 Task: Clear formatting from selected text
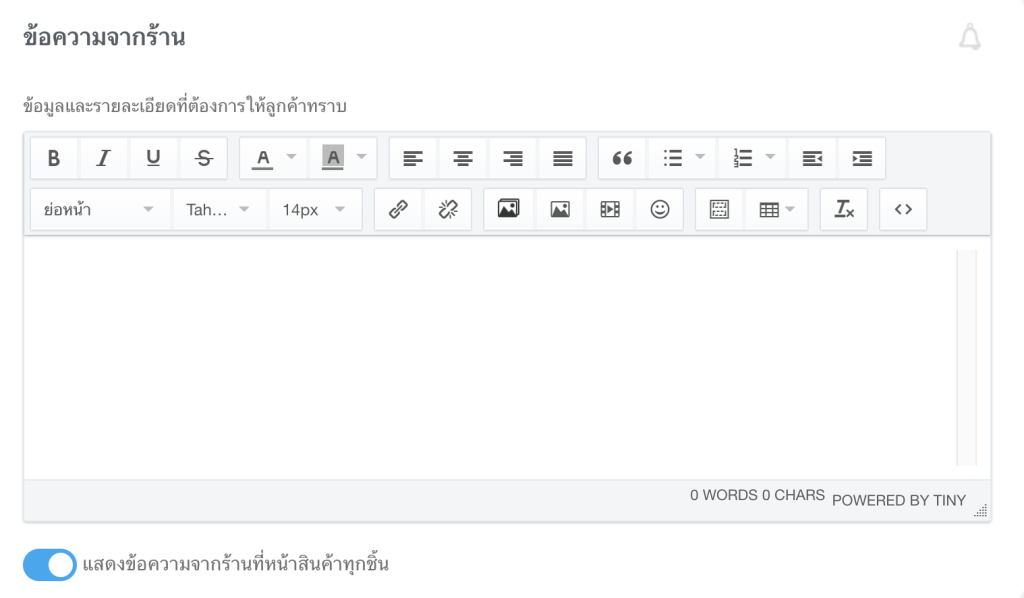click(844, 210)
